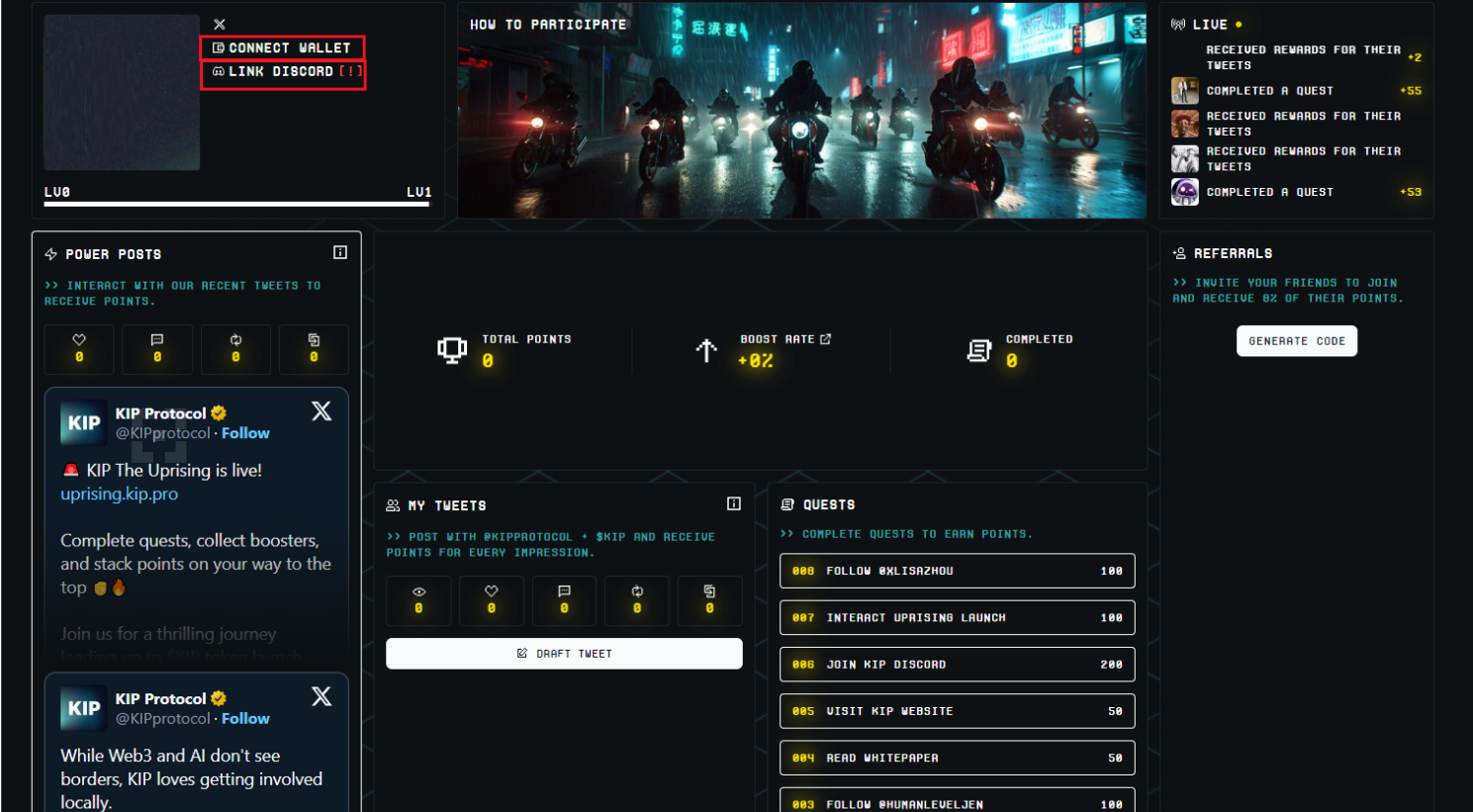Click Power Posts likes heart counter

(x=79, y=349)
